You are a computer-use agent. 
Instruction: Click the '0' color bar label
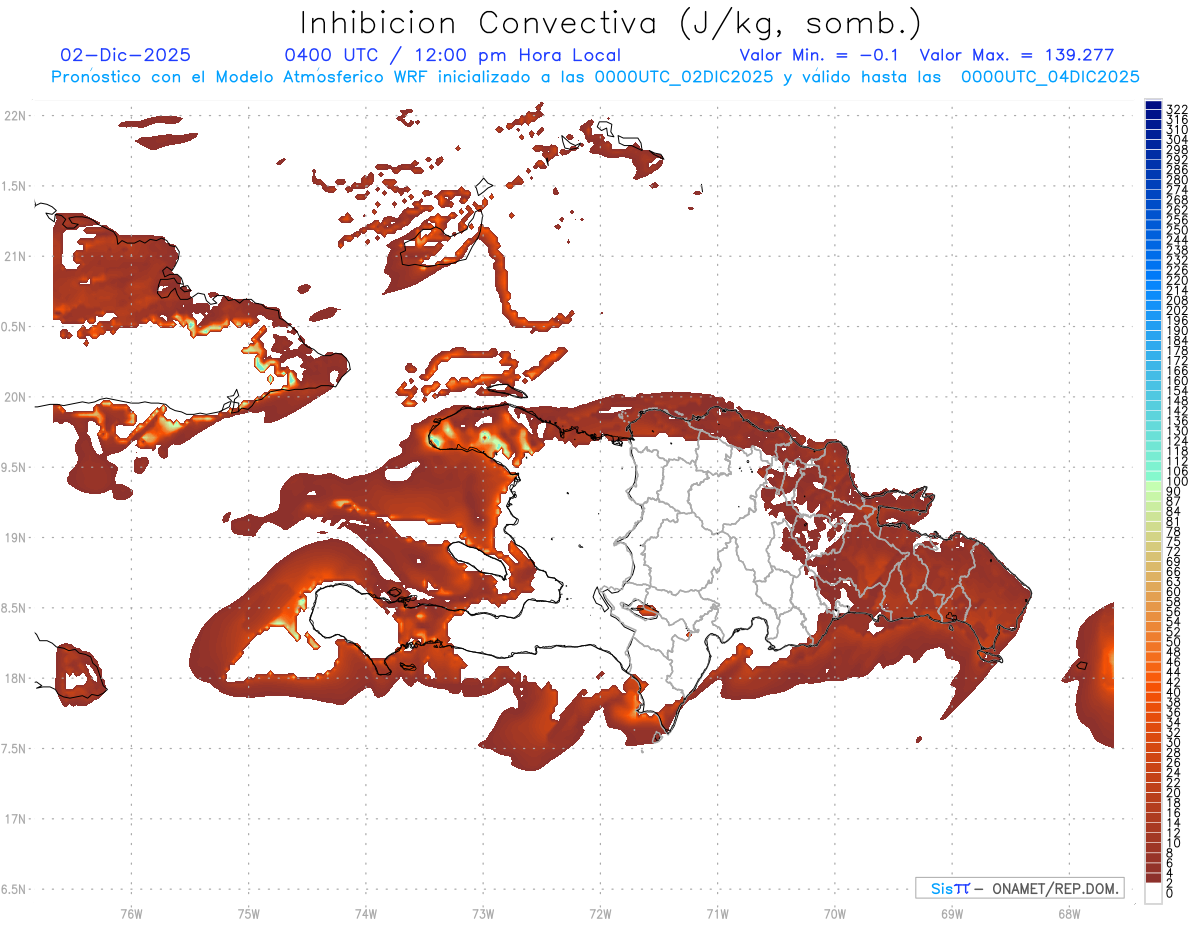coord(1170,893)
